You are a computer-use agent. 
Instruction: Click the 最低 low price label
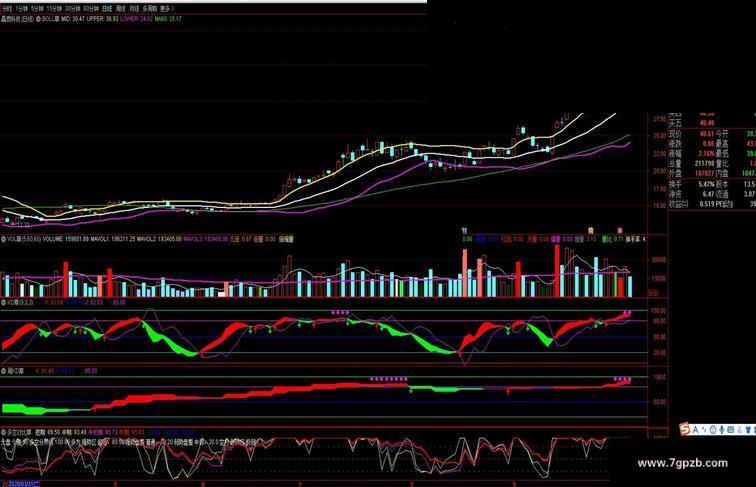(722, 153)
